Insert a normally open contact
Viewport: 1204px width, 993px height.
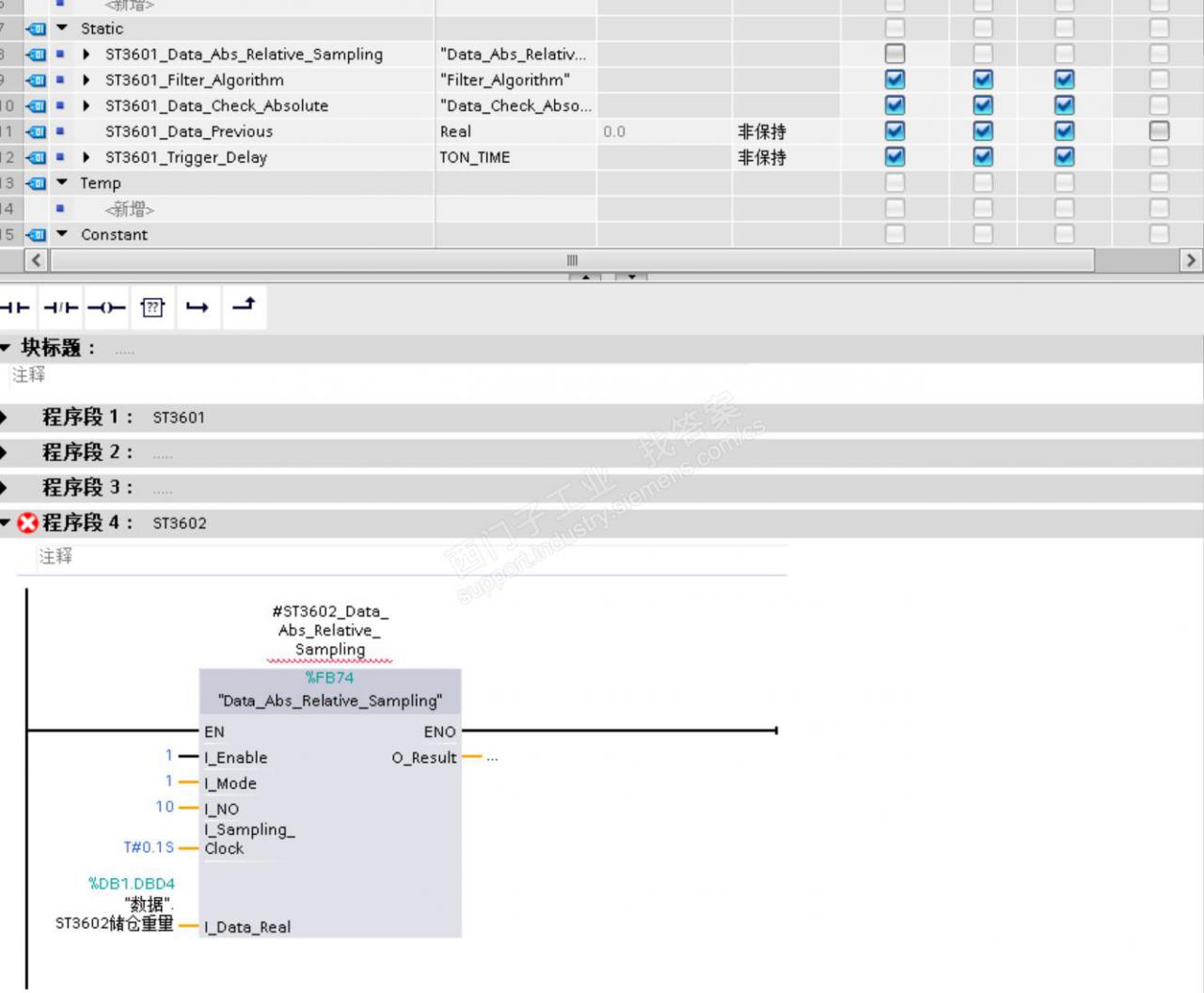tap(17, 307)
